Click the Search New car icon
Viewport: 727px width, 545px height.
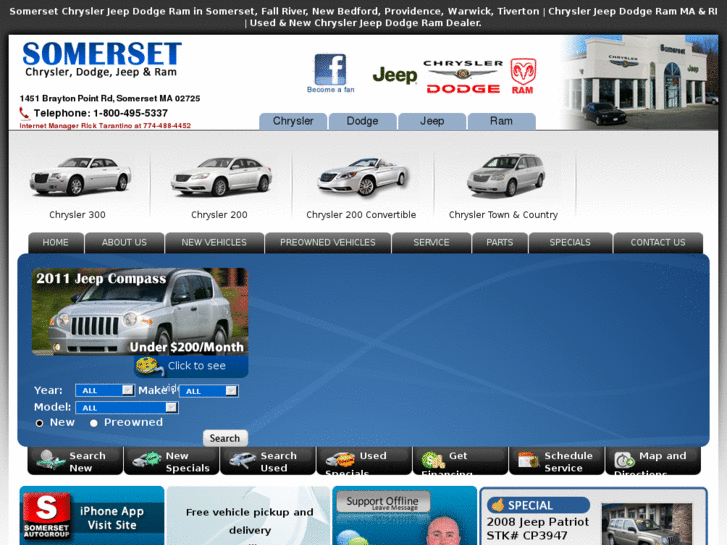tap(51, 460)
